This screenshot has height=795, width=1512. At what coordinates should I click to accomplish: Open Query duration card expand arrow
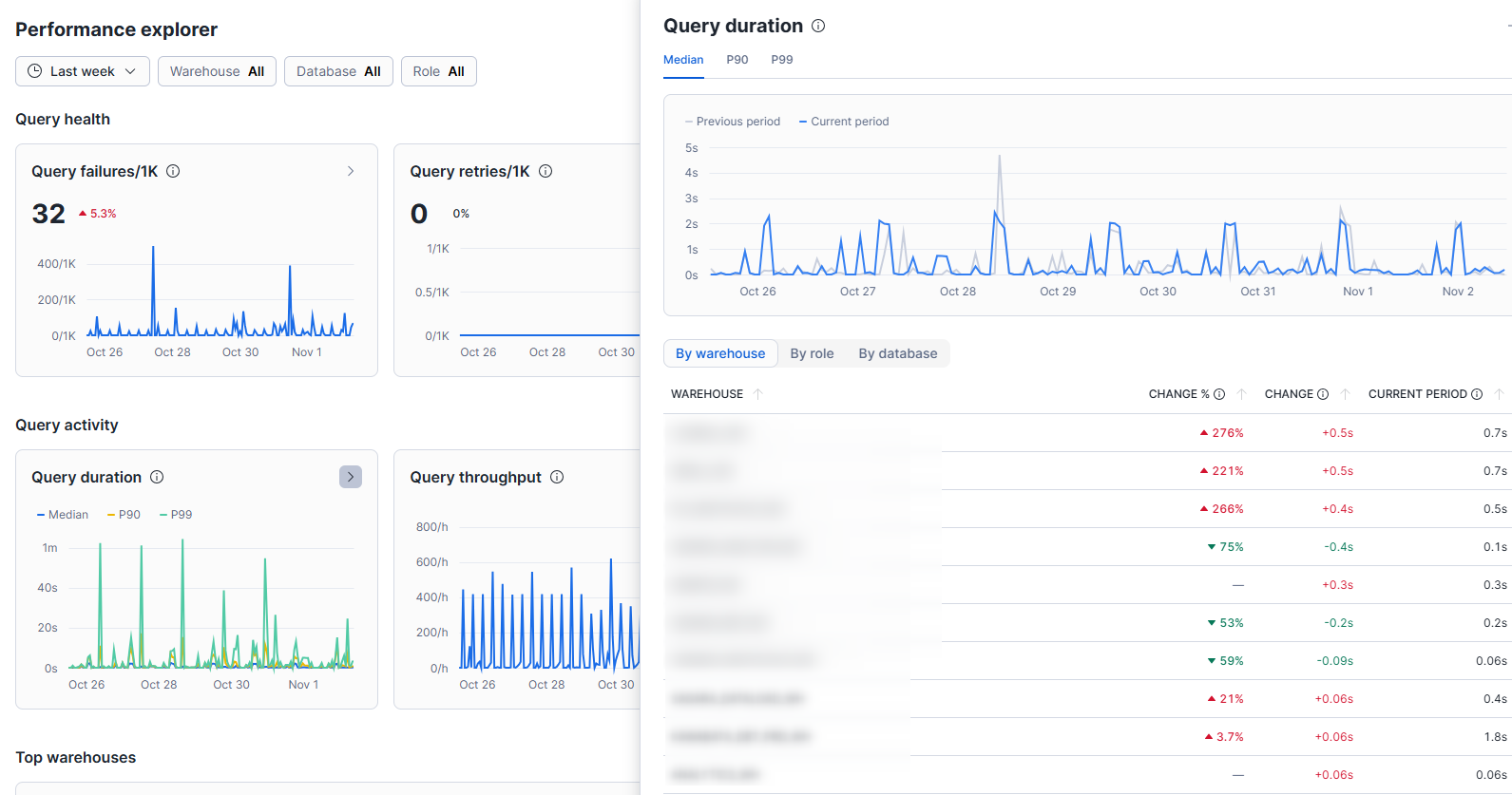(x=351, y=477)
